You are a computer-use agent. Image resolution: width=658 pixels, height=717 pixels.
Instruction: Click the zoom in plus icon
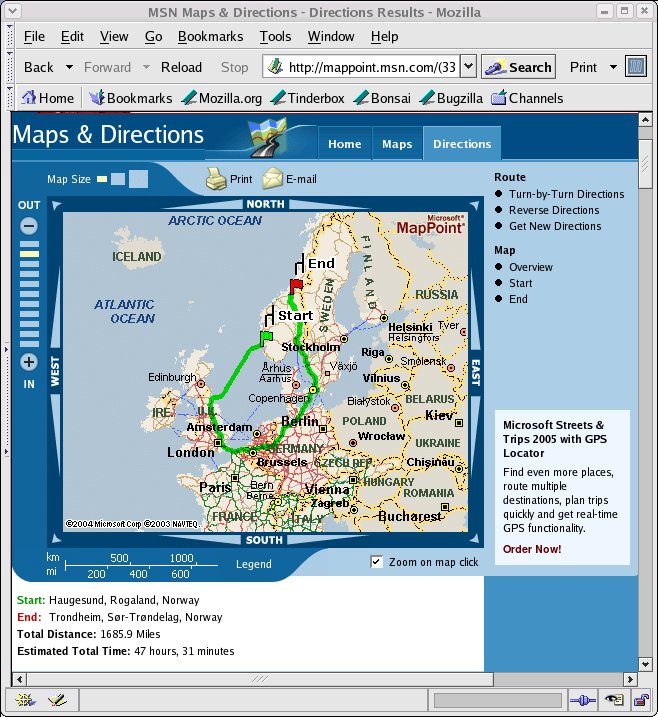(x=29, y=362)
